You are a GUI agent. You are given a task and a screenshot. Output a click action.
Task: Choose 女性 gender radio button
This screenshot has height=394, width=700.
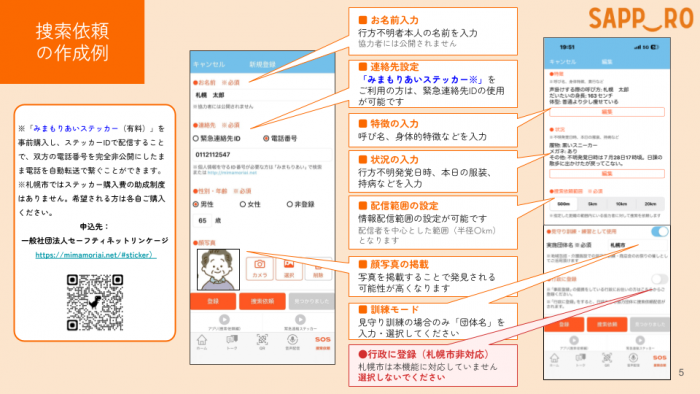click(243, 204)
